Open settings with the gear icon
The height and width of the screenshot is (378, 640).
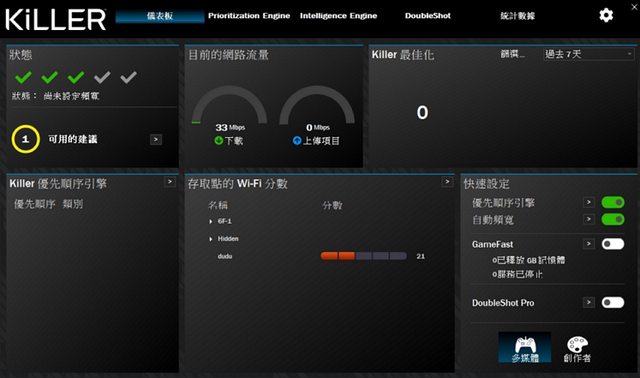point(606,16)
